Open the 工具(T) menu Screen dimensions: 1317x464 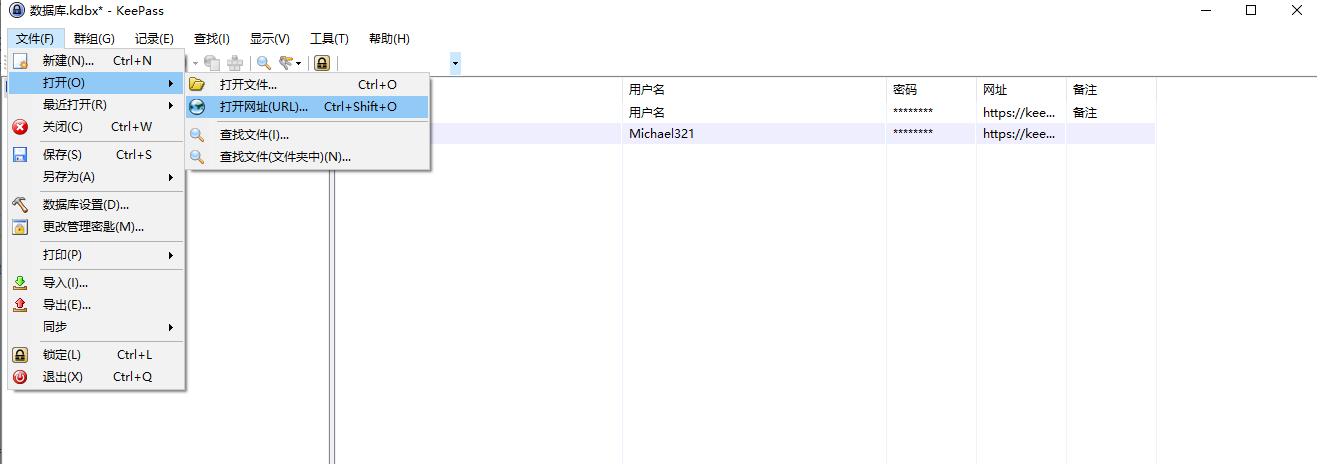point(329,39)
